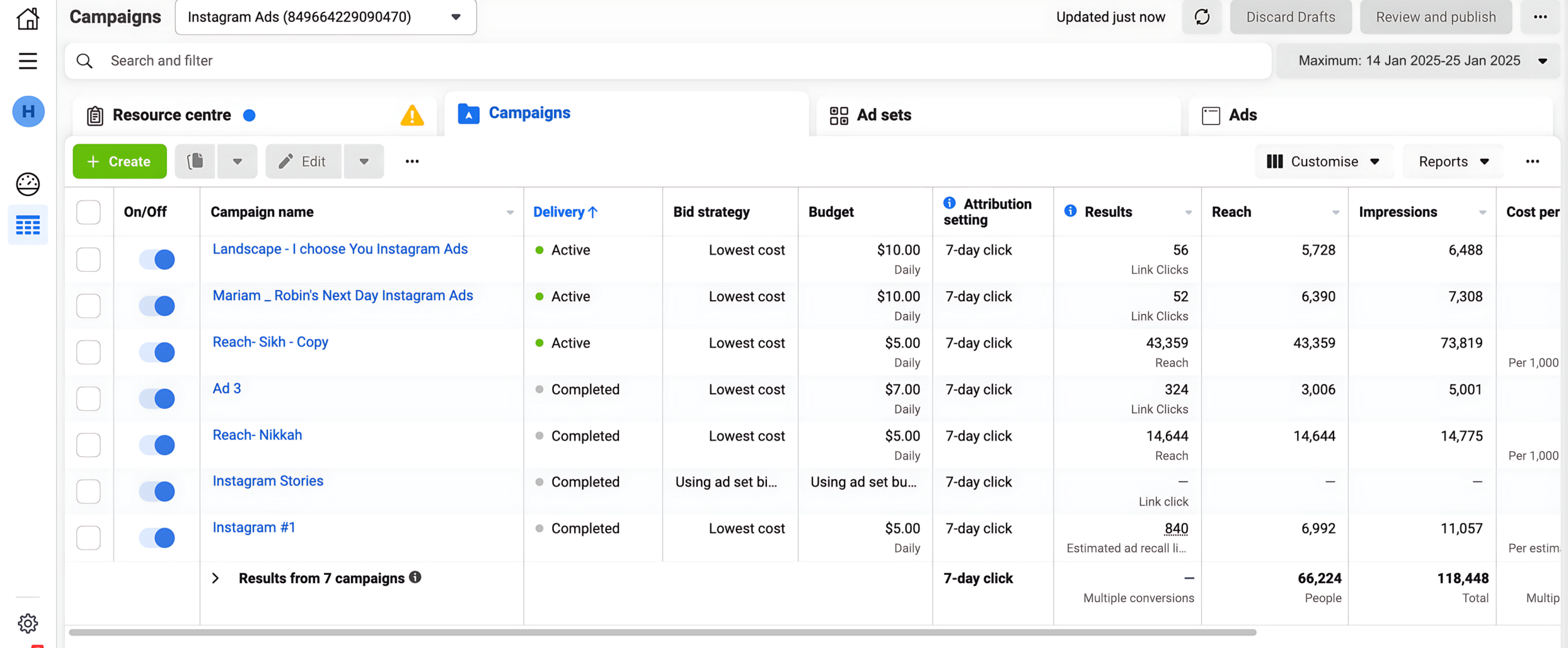This screenshot has width=1568, height=648.
Task: Turn off Instagram #1 campaign switch
Action: click(157, 538)
